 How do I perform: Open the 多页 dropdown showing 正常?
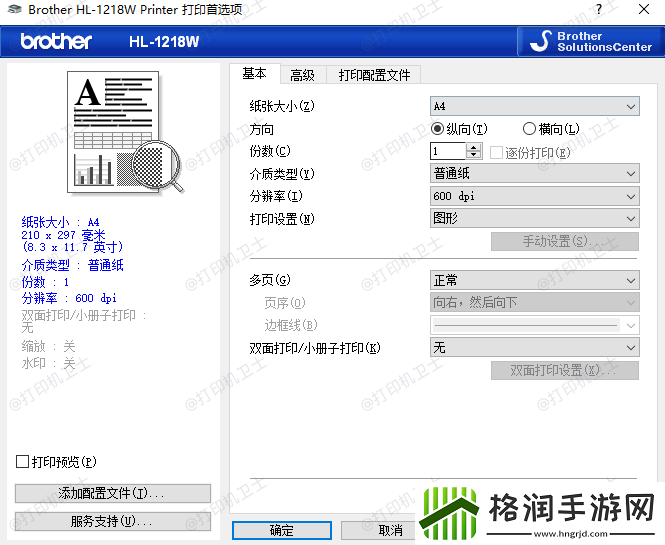[x=534, y=280]
